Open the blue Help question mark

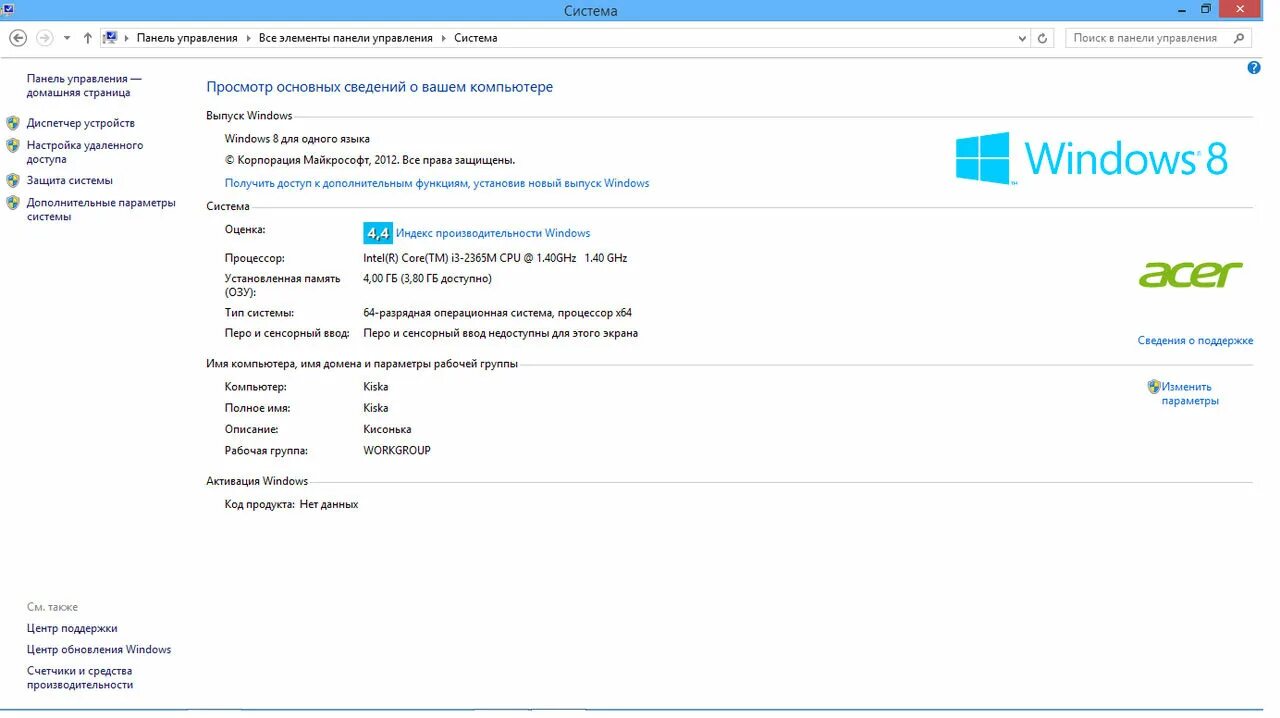coord(1254,68)
